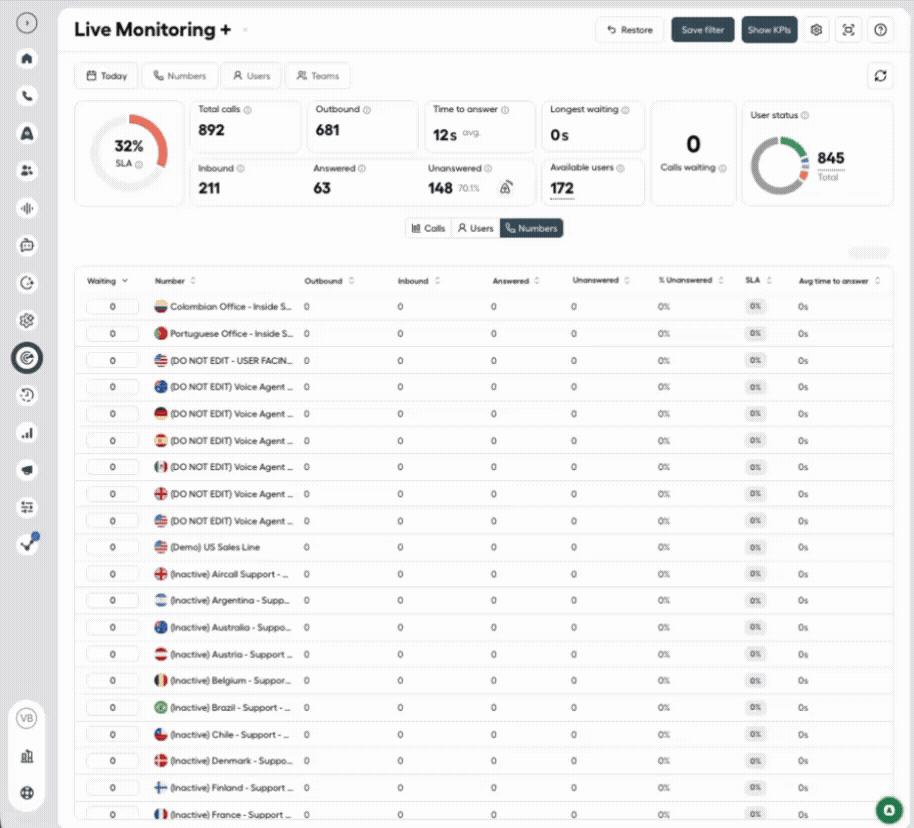Refresh data with the reload icon
Image resolution: width=914 pixels, height=828 pixels.
pos(880,76)
